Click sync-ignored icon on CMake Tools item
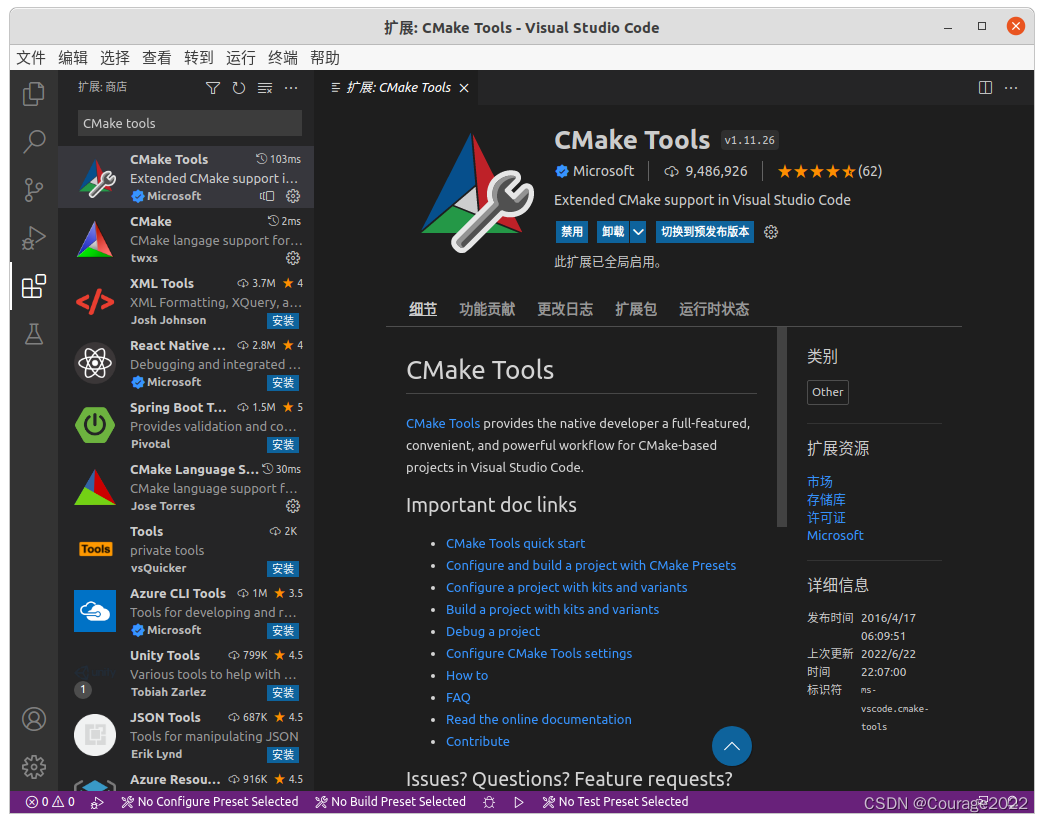Viewport: 1044px width, 823px height. 267,196
